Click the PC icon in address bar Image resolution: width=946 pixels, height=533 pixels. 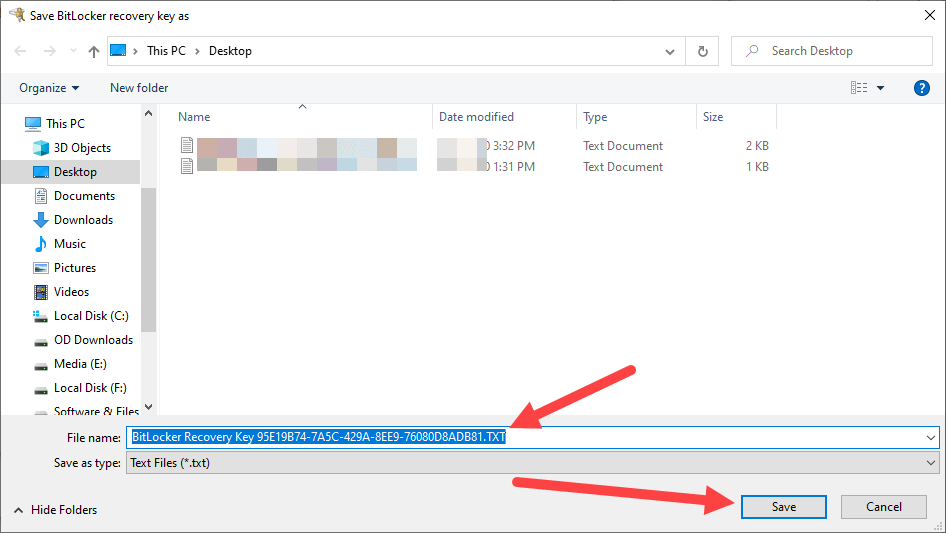coord(118,51)
